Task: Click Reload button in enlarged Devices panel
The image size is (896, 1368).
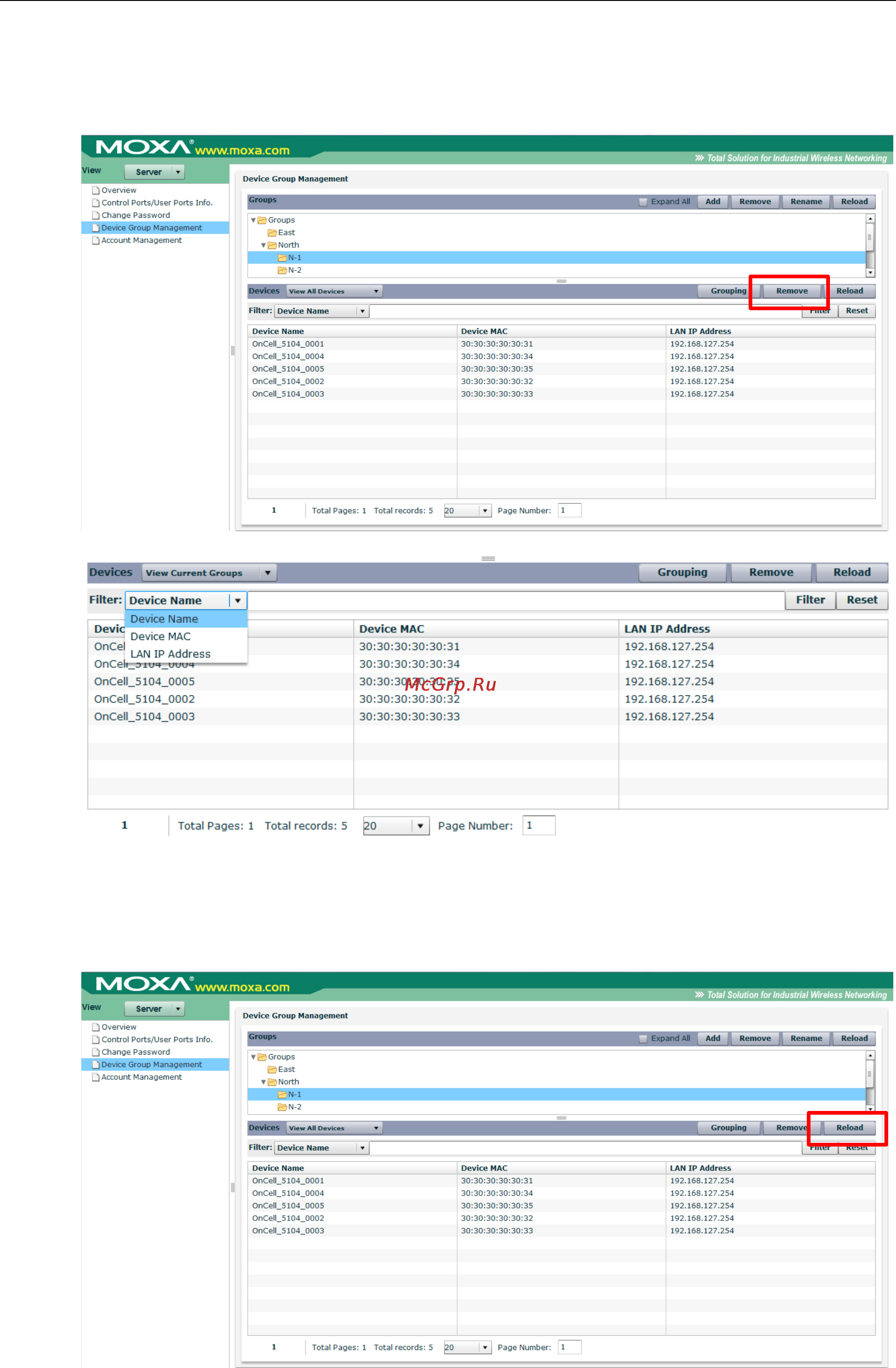Action: [852, 572]
